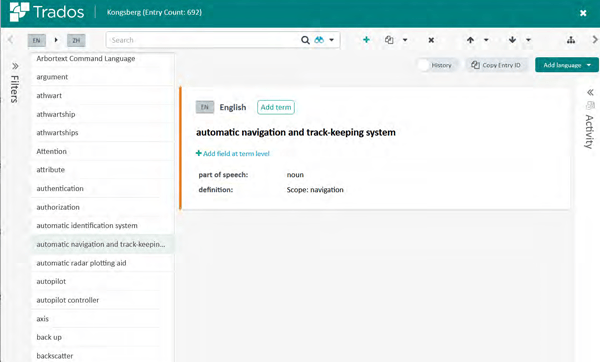The image size is (600, 362).
Task: Select the back up entry
Action: [x=103, y=338]
